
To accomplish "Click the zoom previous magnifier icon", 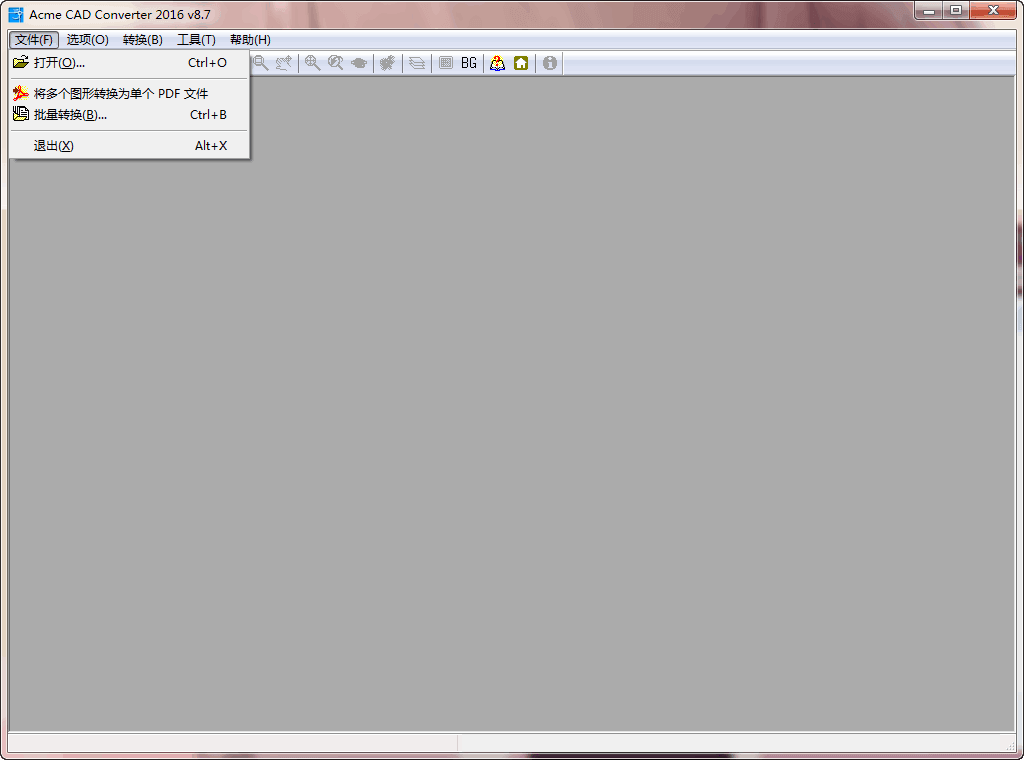I will click(x=336, y=63).
